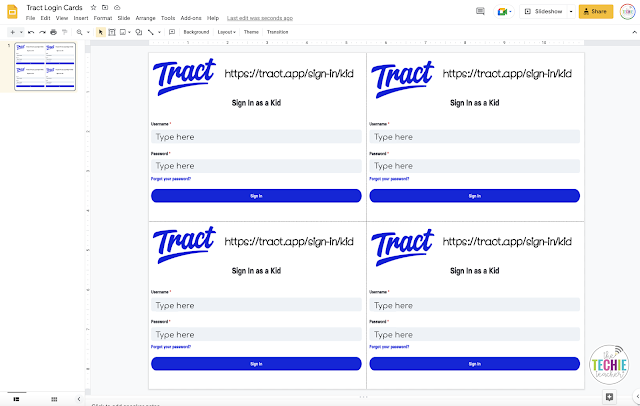Open the Arrange menu
The height and width of the screenshot is (406, 640).
[145, 18]
